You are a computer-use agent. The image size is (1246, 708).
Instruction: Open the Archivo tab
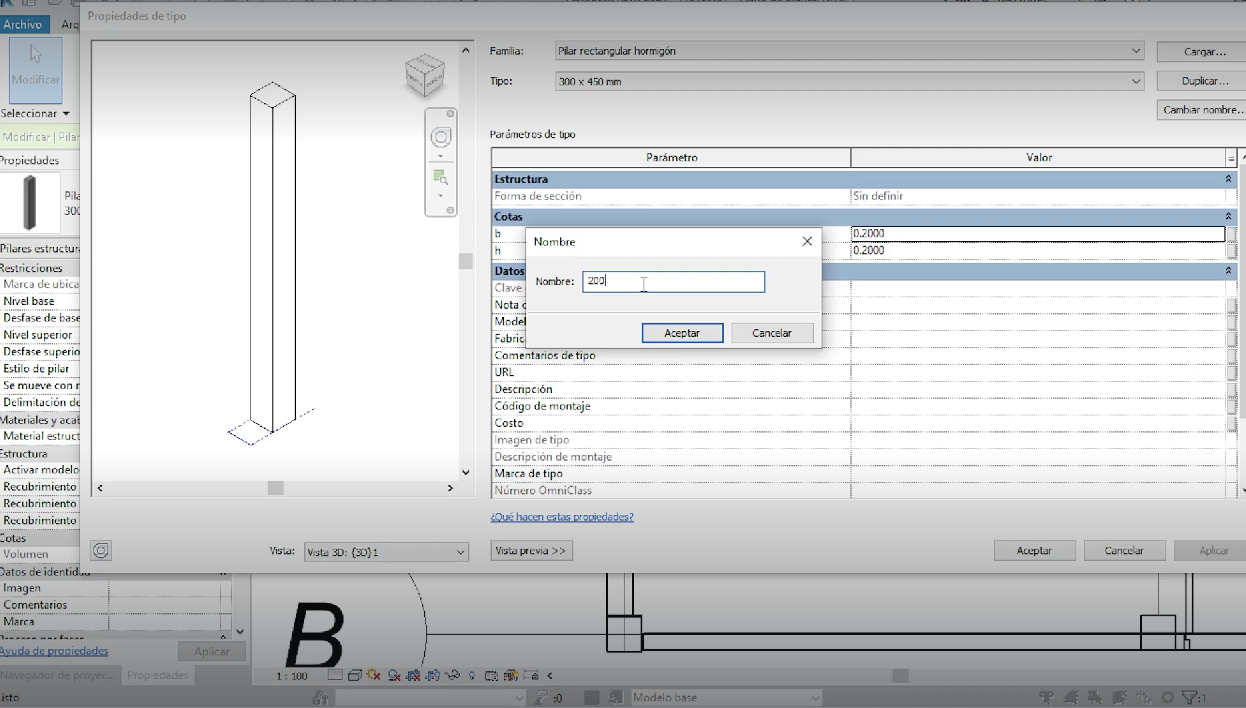tap(22, 24)
